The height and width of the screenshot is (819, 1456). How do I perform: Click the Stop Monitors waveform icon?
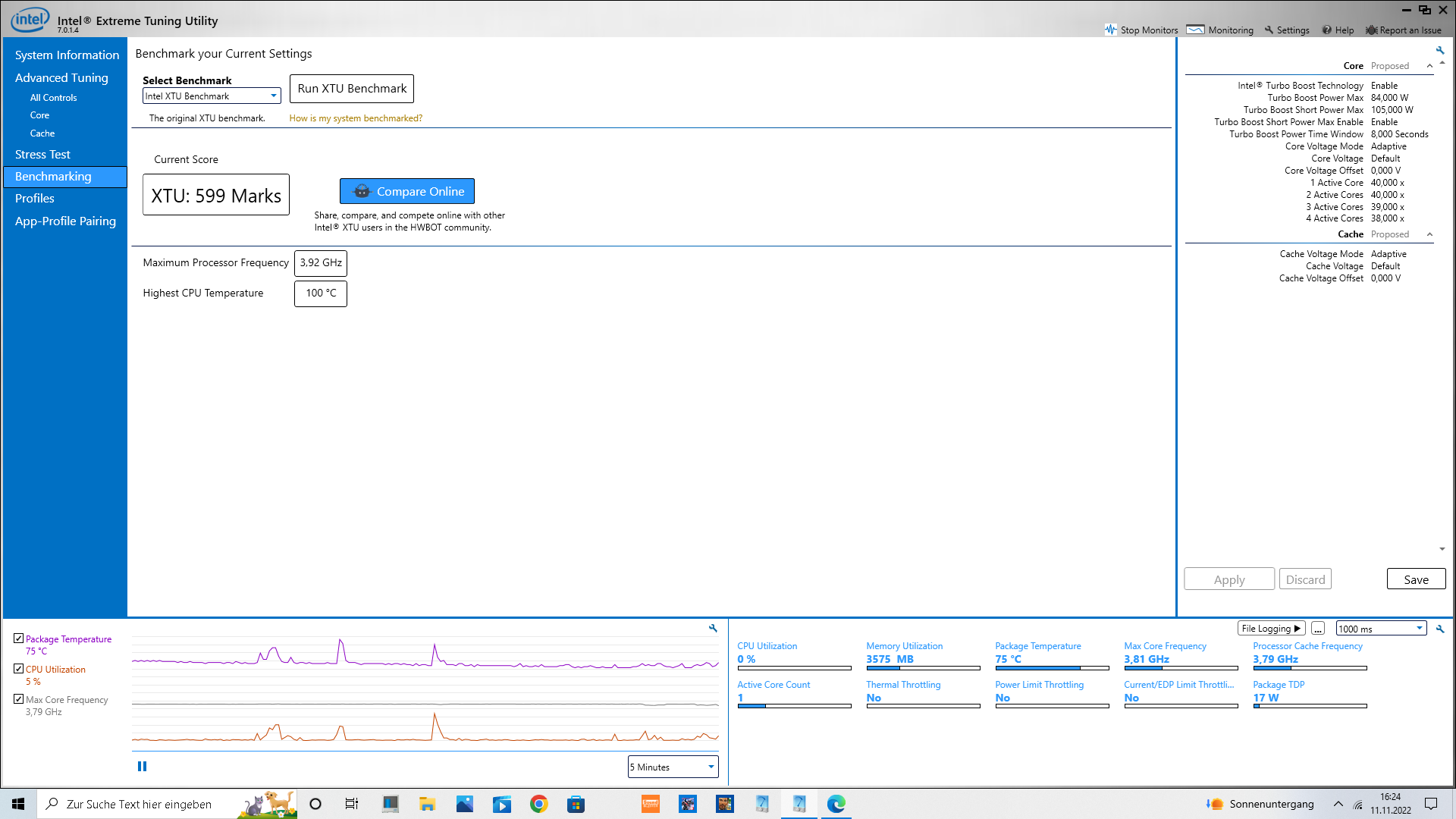pos(1111,30)
